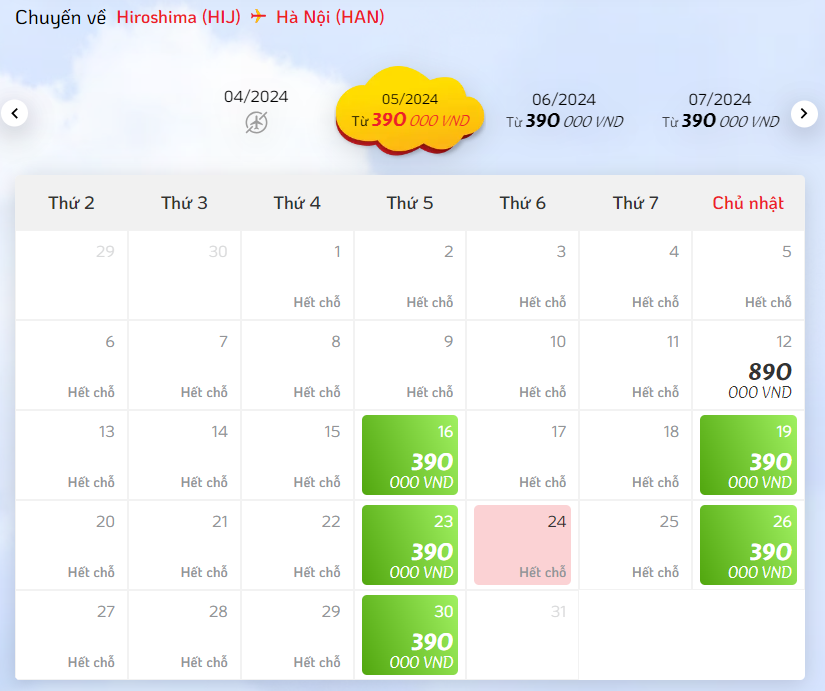Choose May 30 fare 390 000 VND
The width and height of the screenshot is (825, 691).
pos(410,635)
